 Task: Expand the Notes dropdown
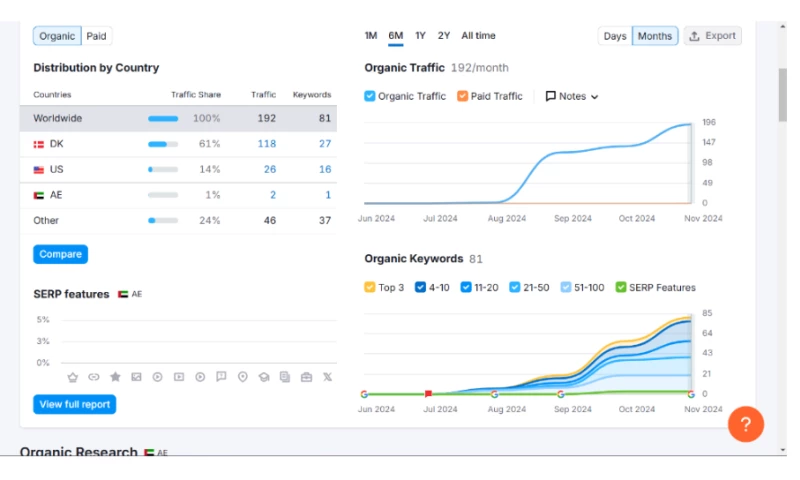[x=572, y=96]
